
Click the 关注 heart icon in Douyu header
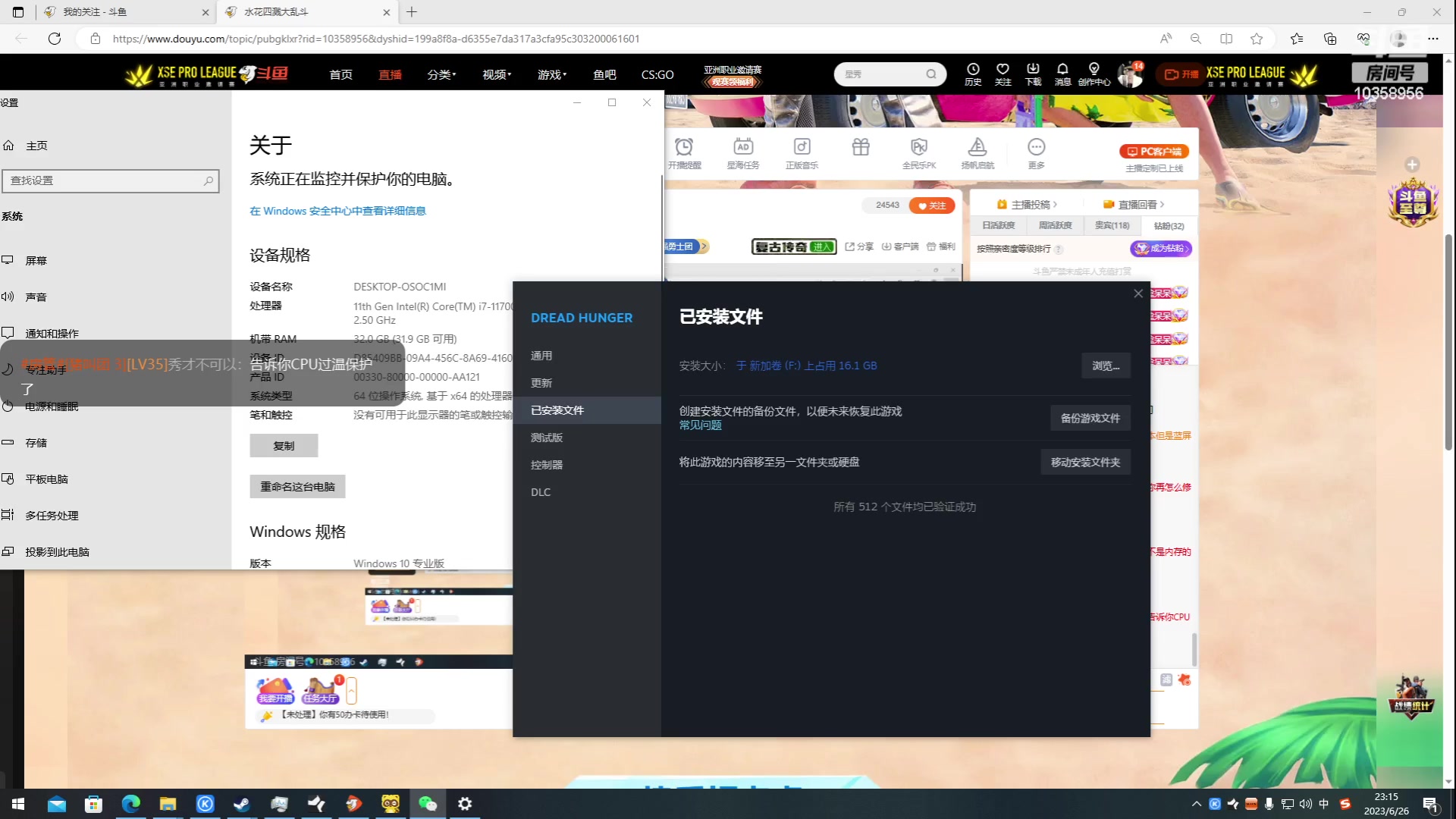(1003, 74)
